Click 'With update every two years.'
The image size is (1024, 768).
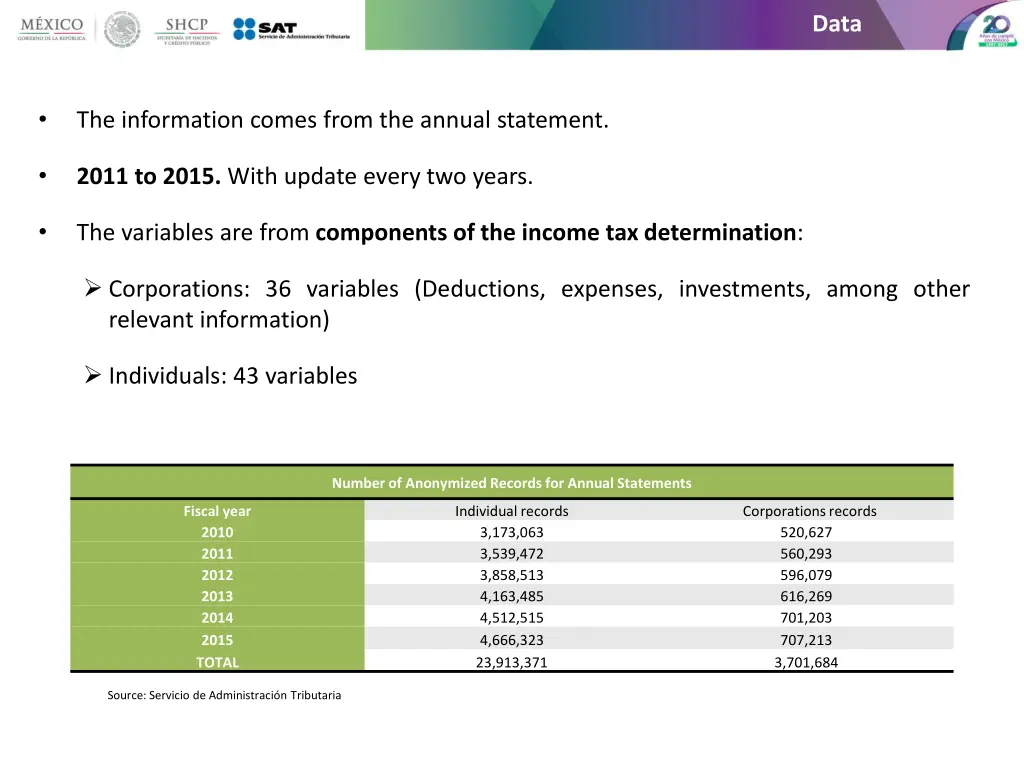(x=380, y=176)
